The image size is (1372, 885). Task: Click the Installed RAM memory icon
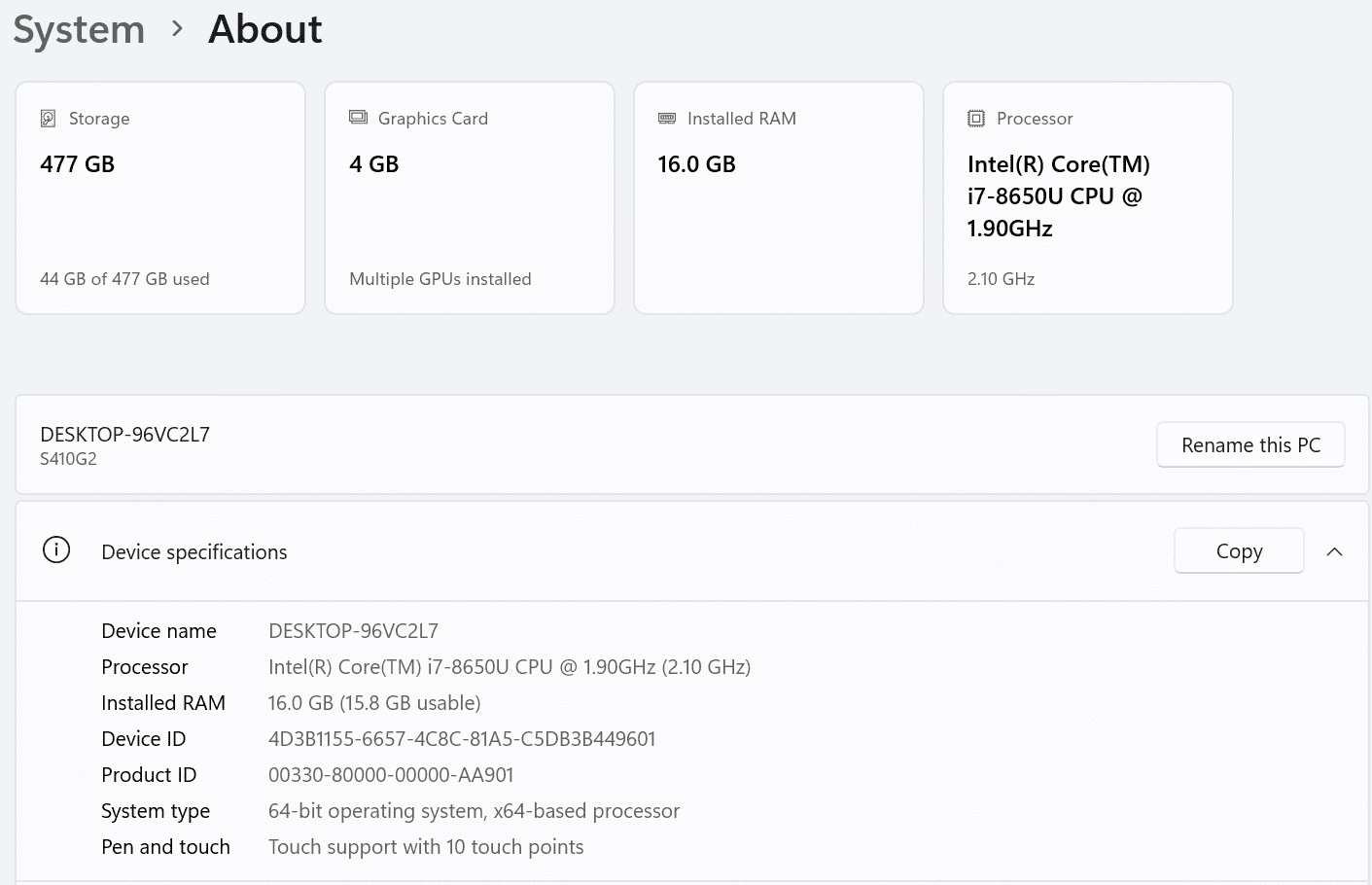tap(667, 119)
